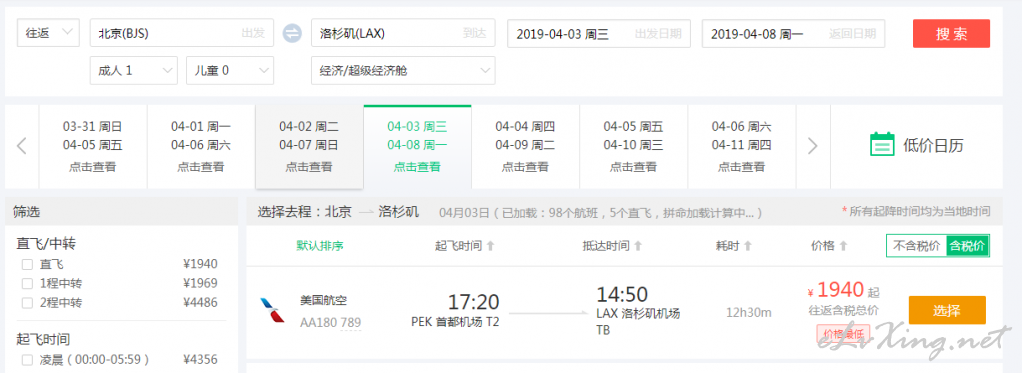Select the 04-02 周二 date tab

pyautogui.click(x=309, y=147)
